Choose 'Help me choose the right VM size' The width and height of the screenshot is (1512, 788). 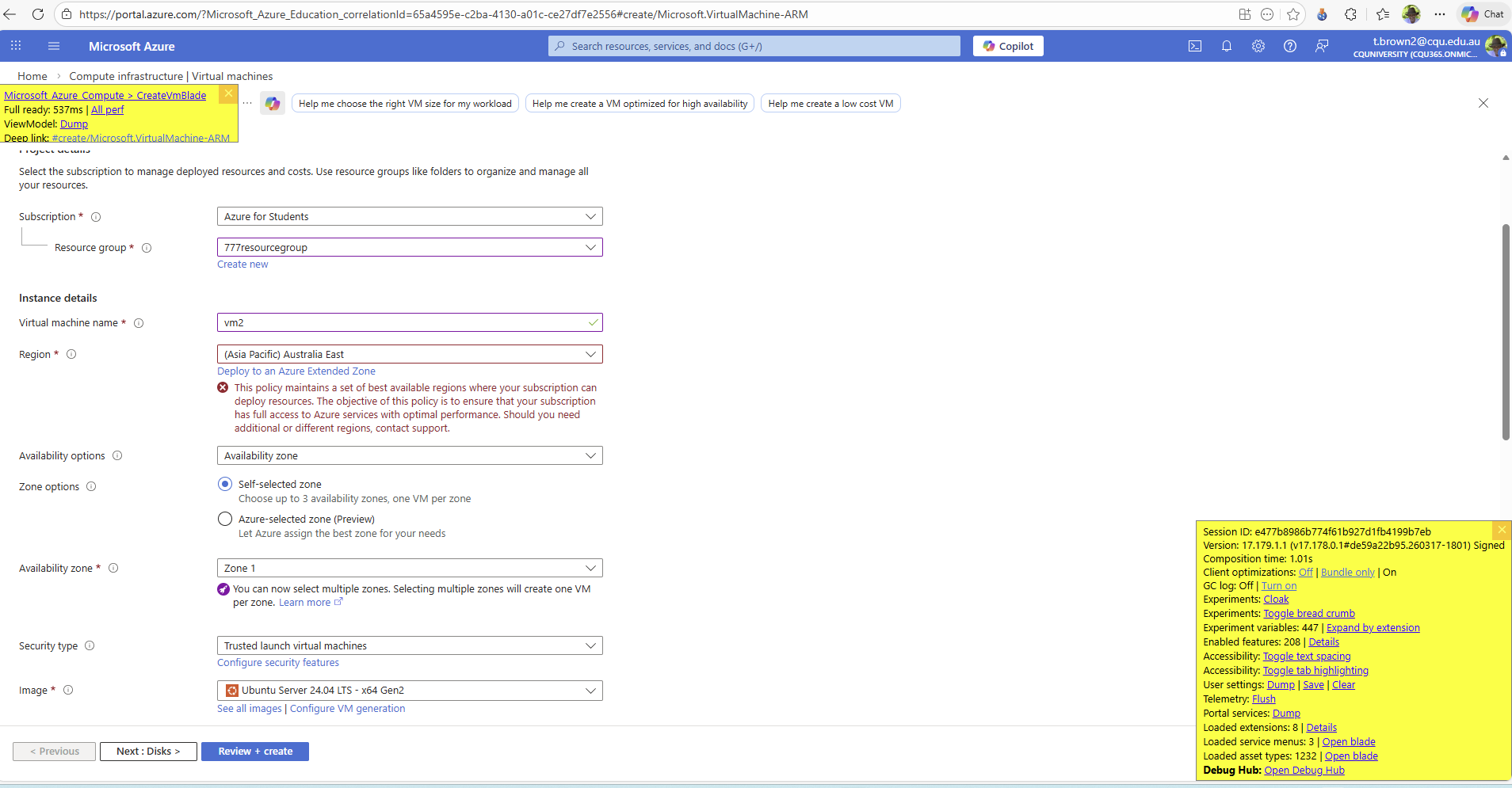point(405,104)
